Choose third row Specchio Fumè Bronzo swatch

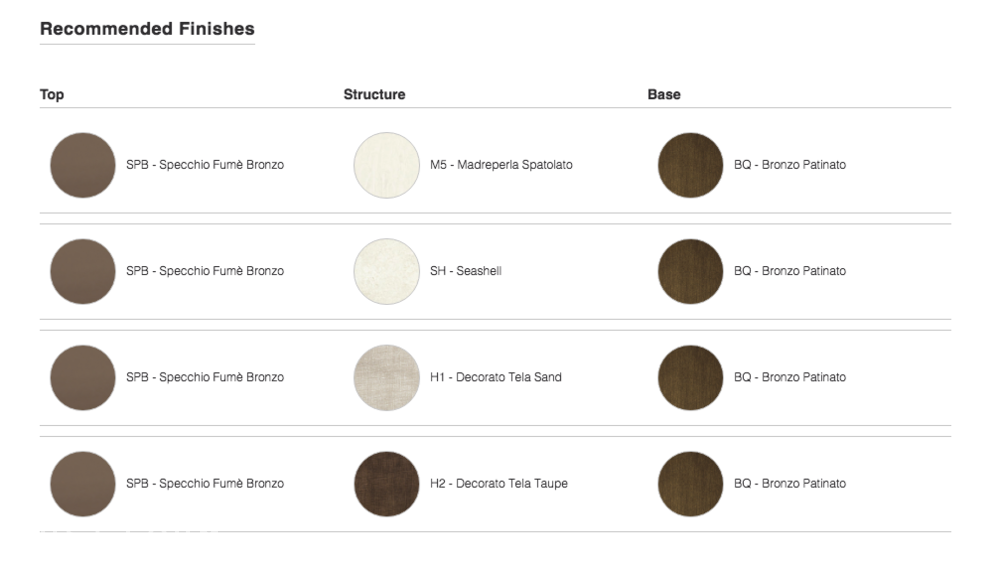[x=83, y=378]
